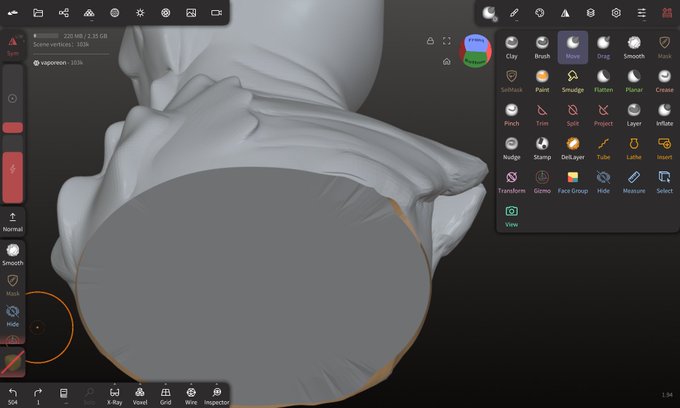Toggle Wire wireframe display

(x=191, y=395)
